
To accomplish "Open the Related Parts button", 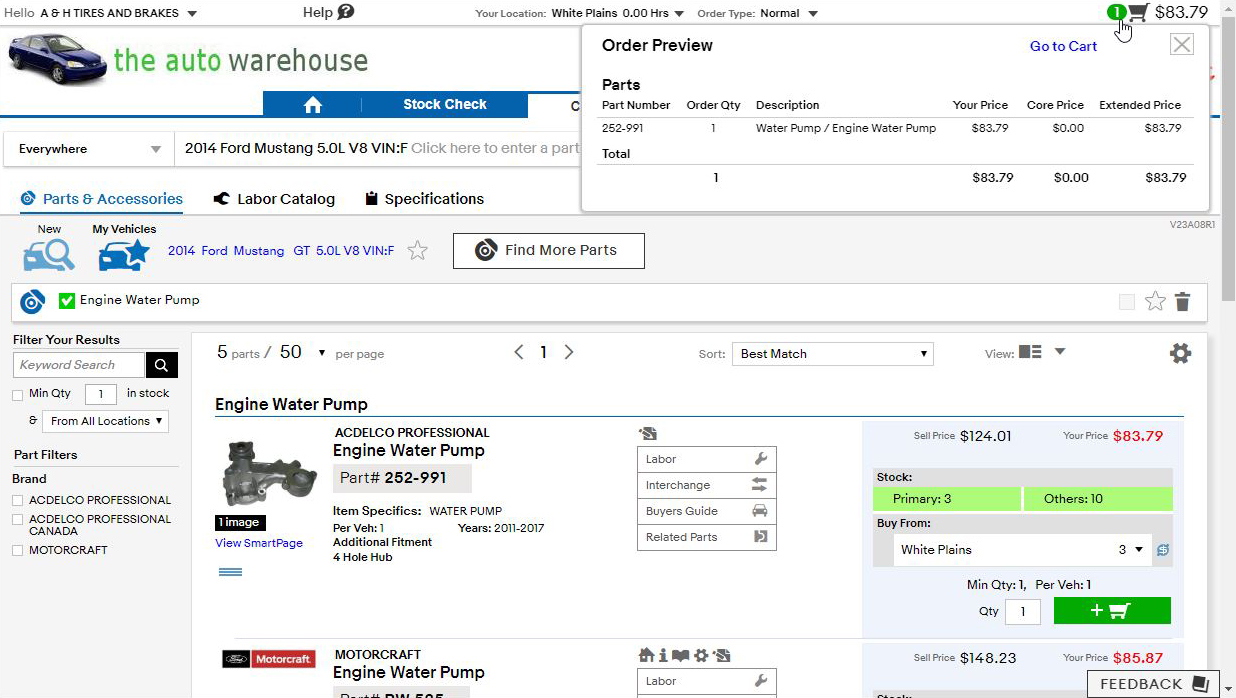I will (x=706, y=537).
